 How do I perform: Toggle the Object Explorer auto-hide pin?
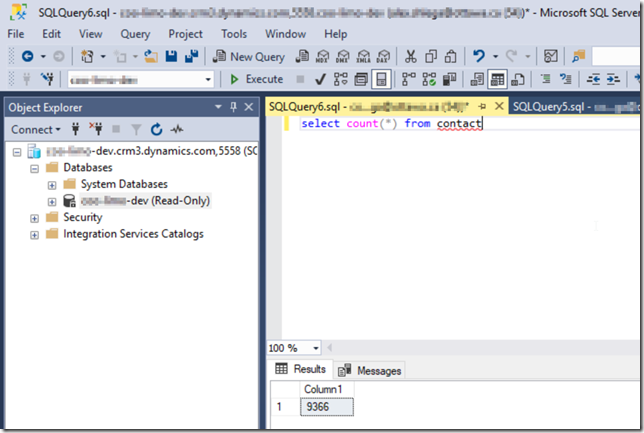tap(233, 107)
